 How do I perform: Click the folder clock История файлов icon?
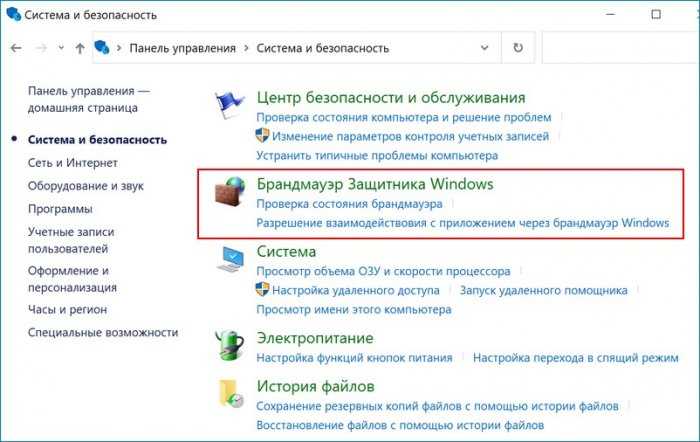(231, 394)
